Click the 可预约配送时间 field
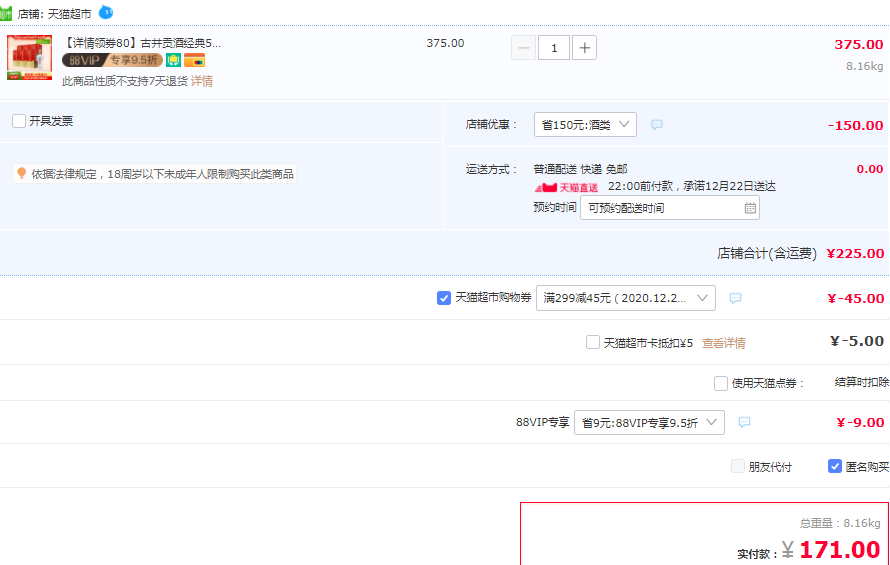The height and width of the screenshot is (565, 890). [x=670, y=208]
